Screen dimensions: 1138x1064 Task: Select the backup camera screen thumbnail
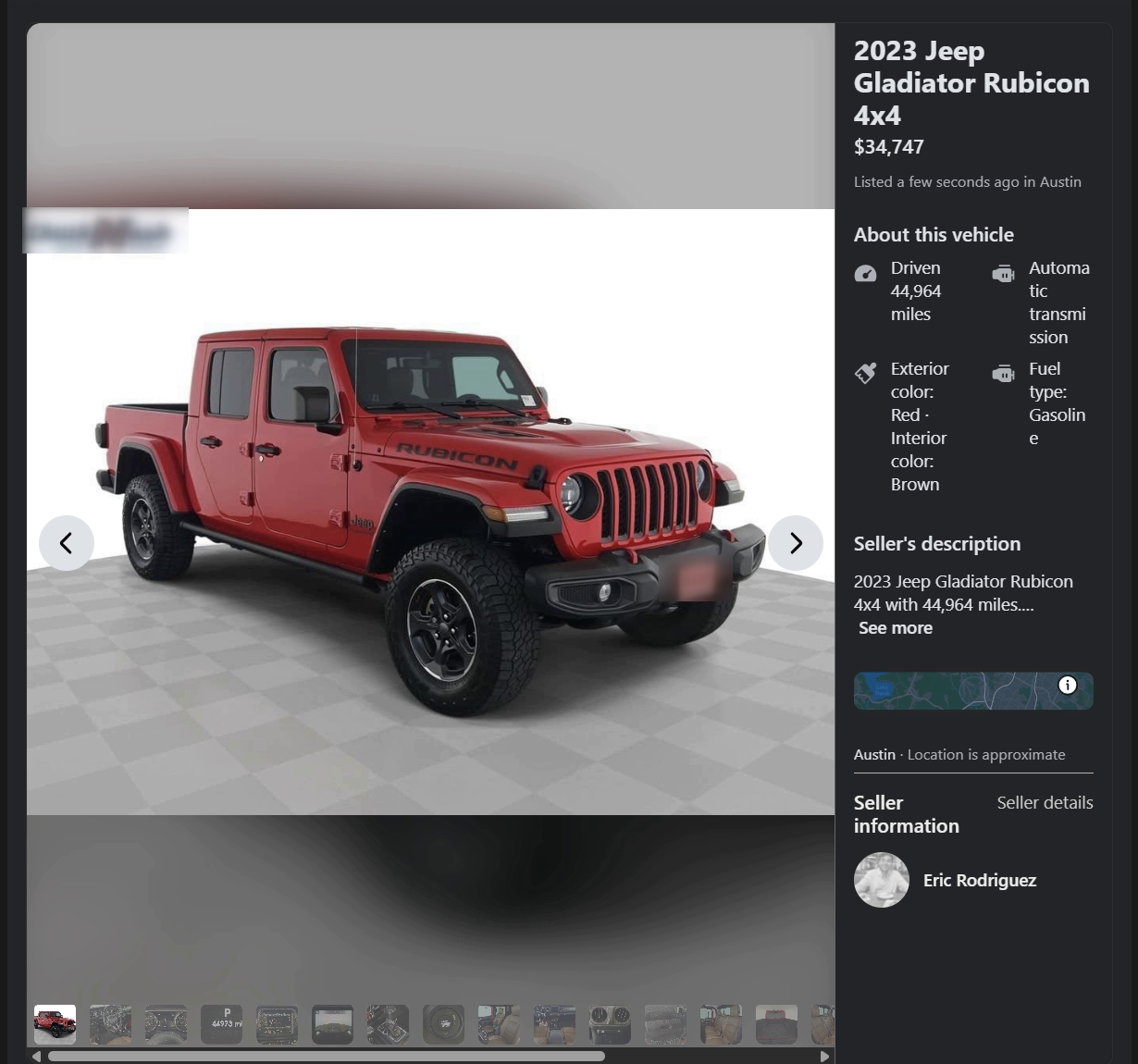tap(333, 1024)
